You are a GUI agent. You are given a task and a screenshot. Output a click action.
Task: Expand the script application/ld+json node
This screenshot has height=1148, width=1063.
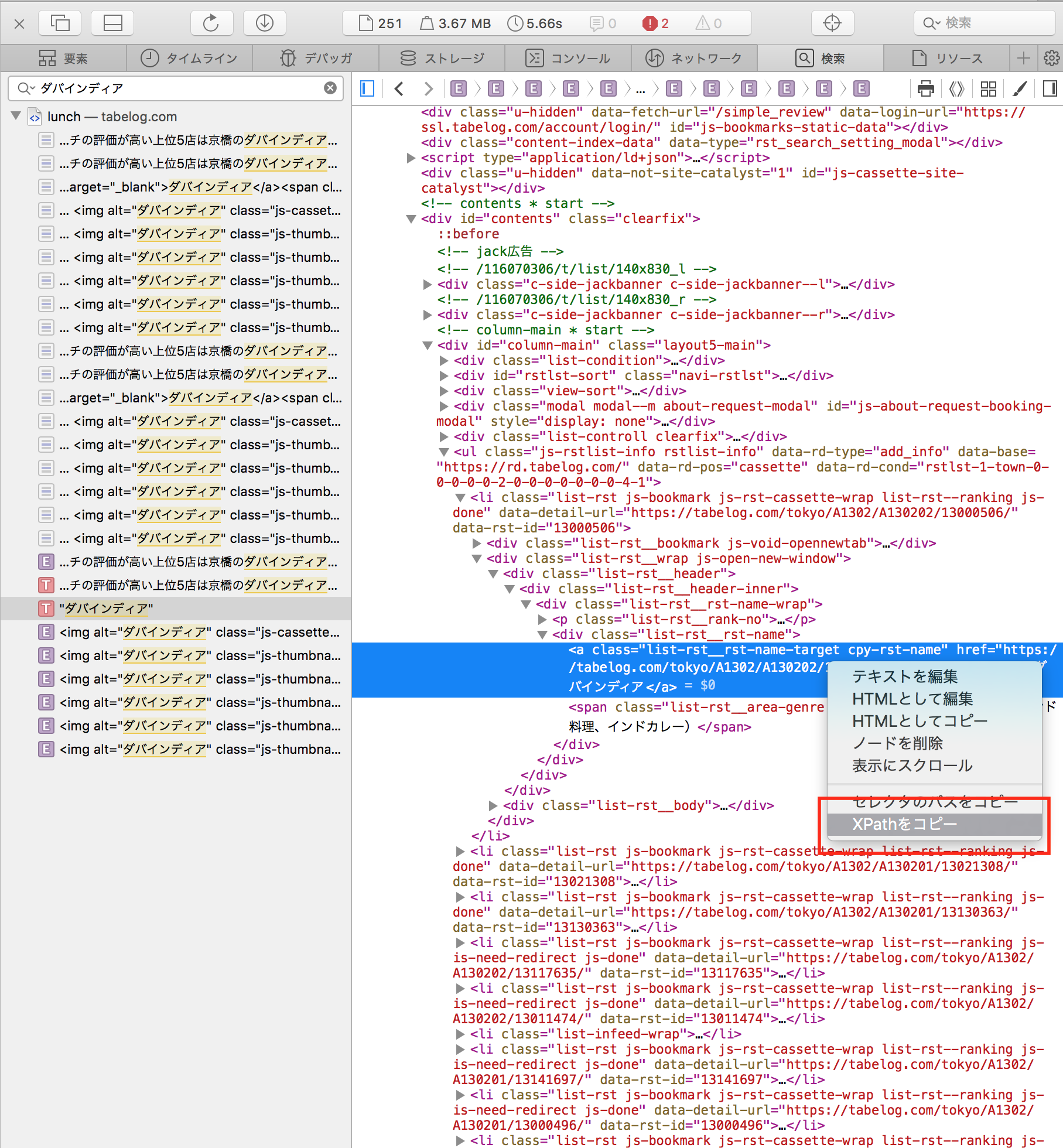click(x=411, y=158)
